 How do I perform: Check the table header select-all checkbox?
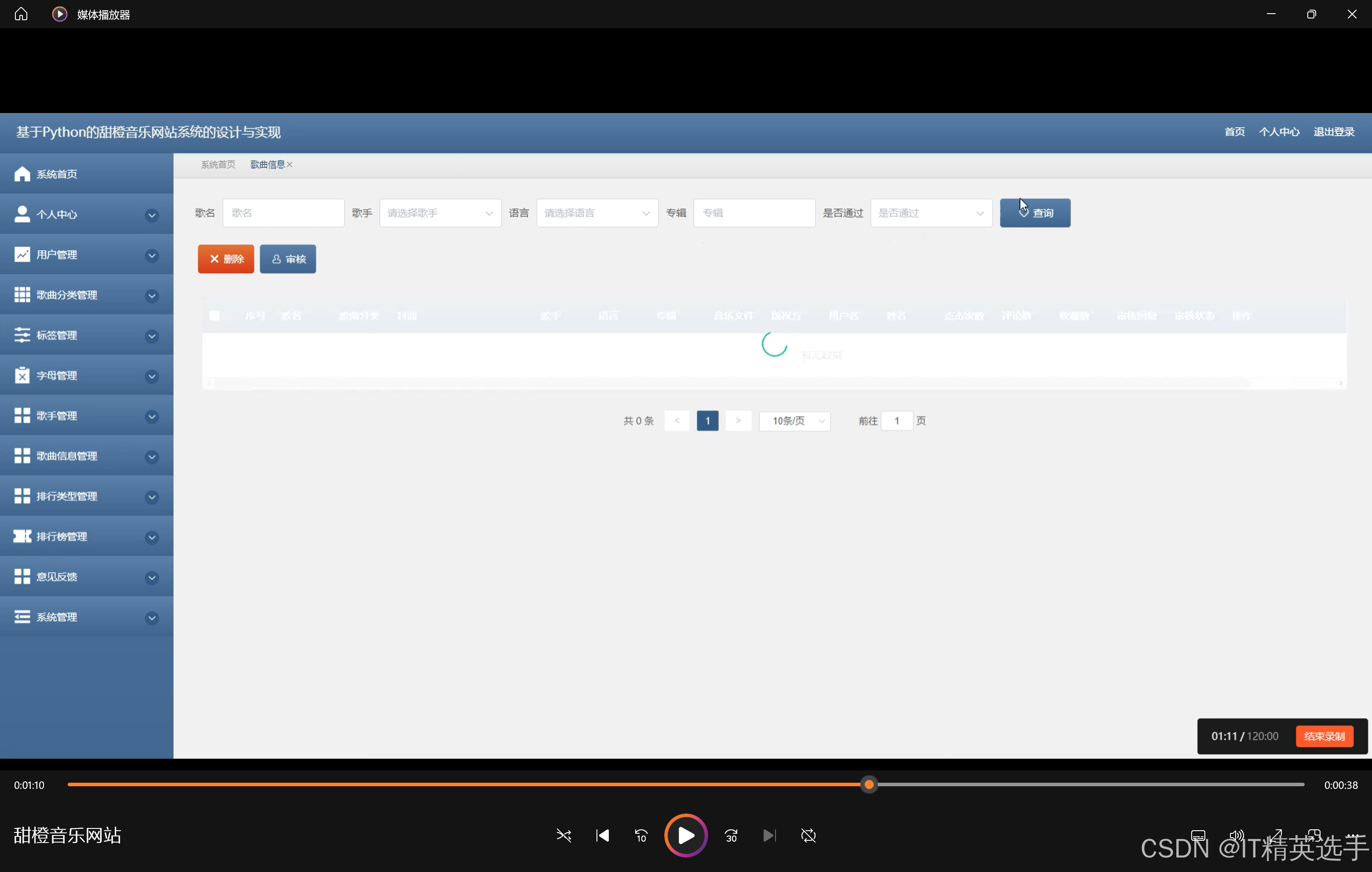tap(214, 316)
